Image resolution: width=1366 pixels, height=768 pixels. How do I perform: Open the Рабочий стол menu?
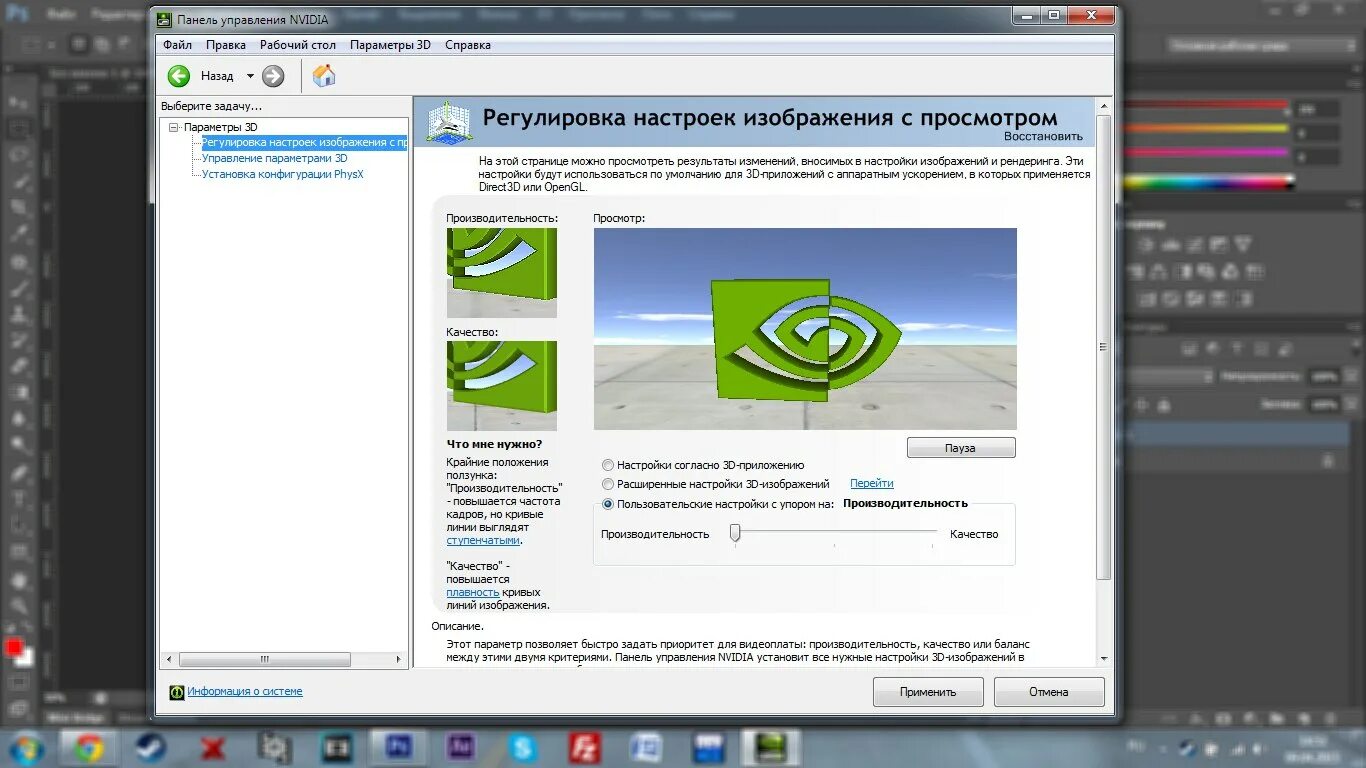coord(298,45)
